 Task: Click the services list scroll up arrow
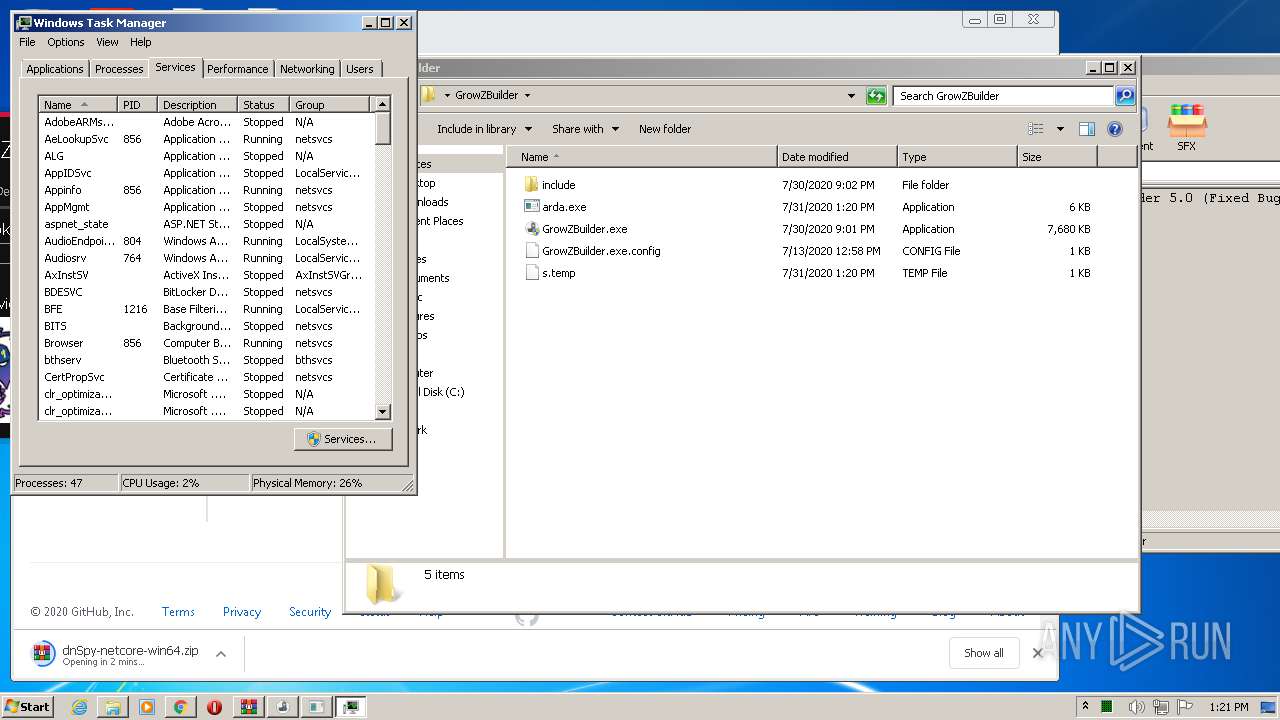click(x=382, y=104)
